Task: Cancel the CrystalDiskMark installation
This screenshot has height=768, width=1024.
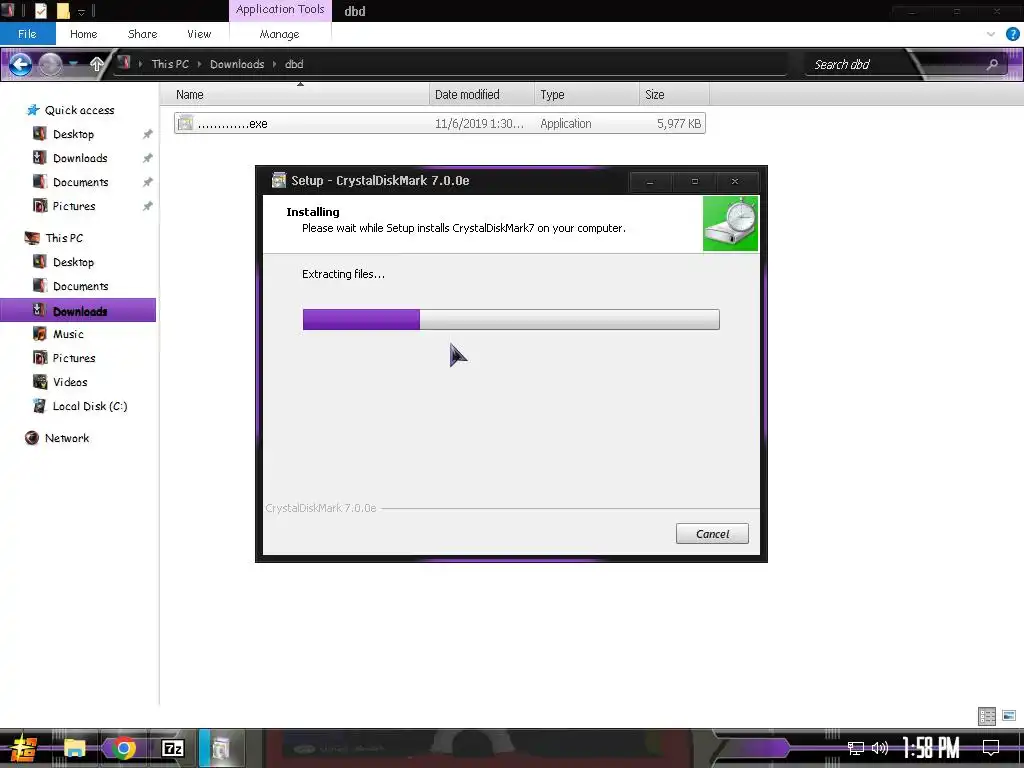Action: pos(712,534)
